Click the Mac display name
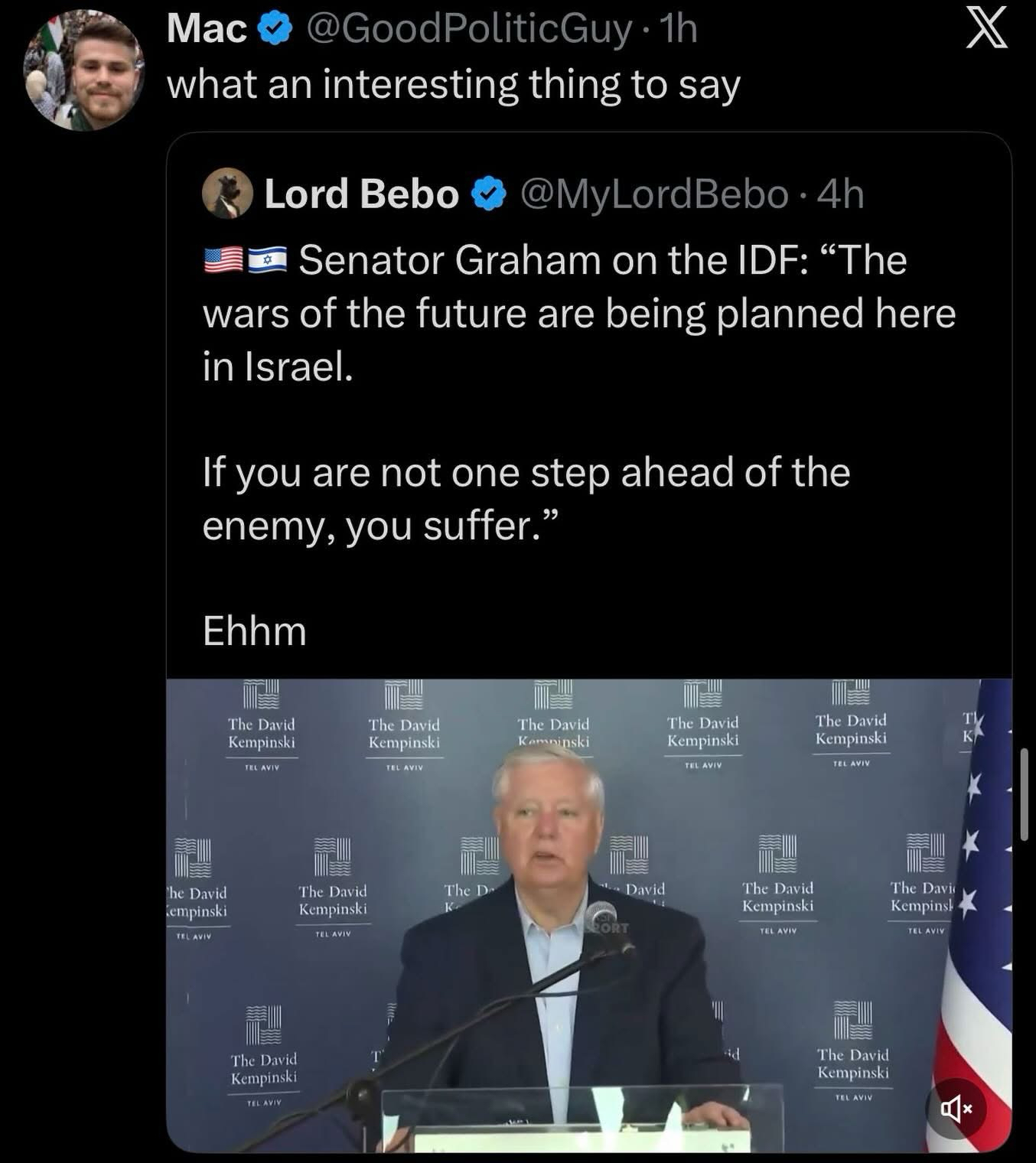Screen dimensions: 1036x1163 207,30
